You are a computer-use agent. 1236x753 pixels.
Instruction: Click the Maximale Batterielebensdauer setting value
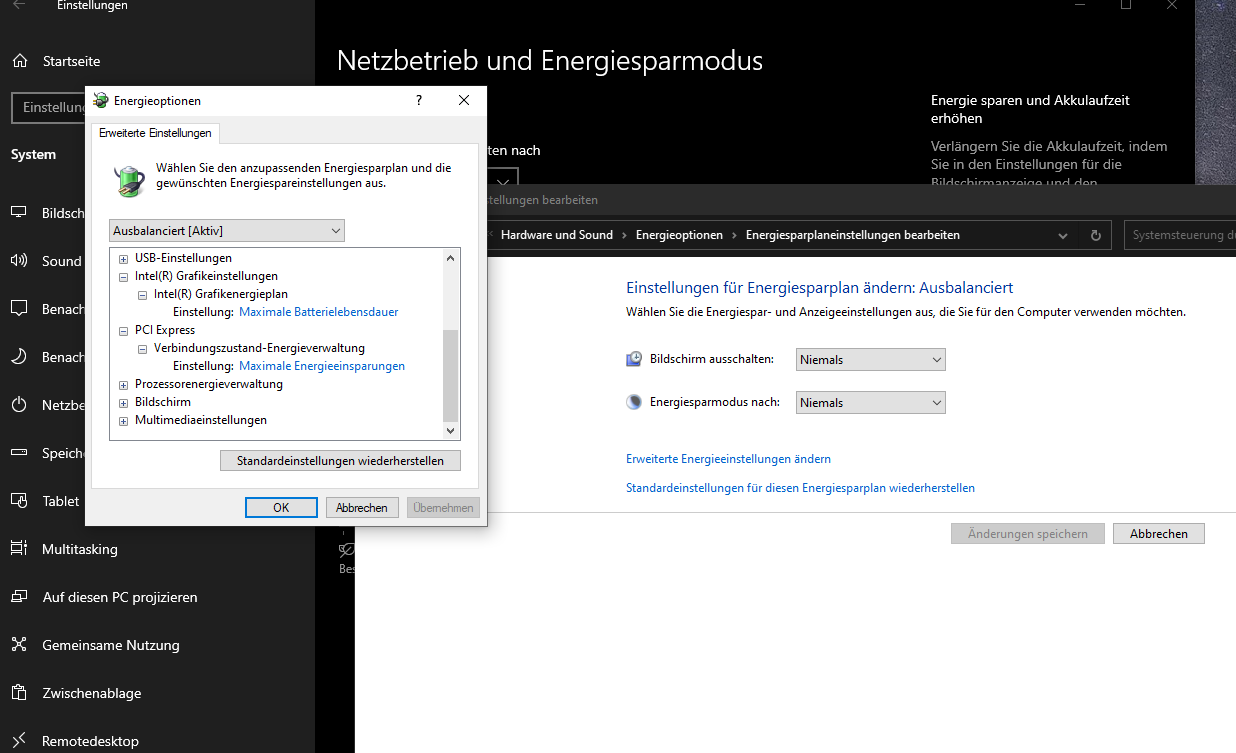pos(319,312)
